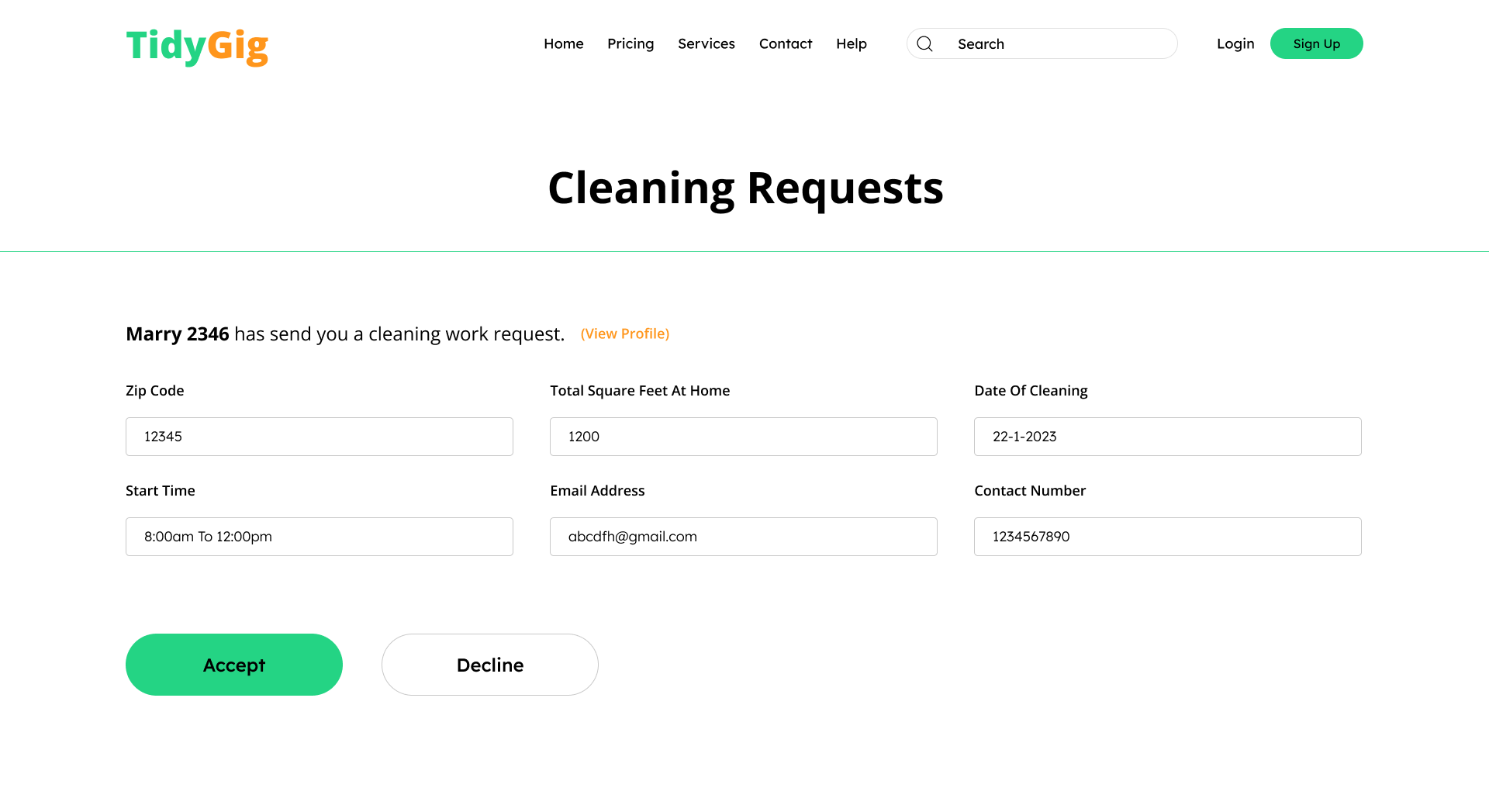
Task: Click the Cleaning Requests page heading
Action: coord(745,188)
